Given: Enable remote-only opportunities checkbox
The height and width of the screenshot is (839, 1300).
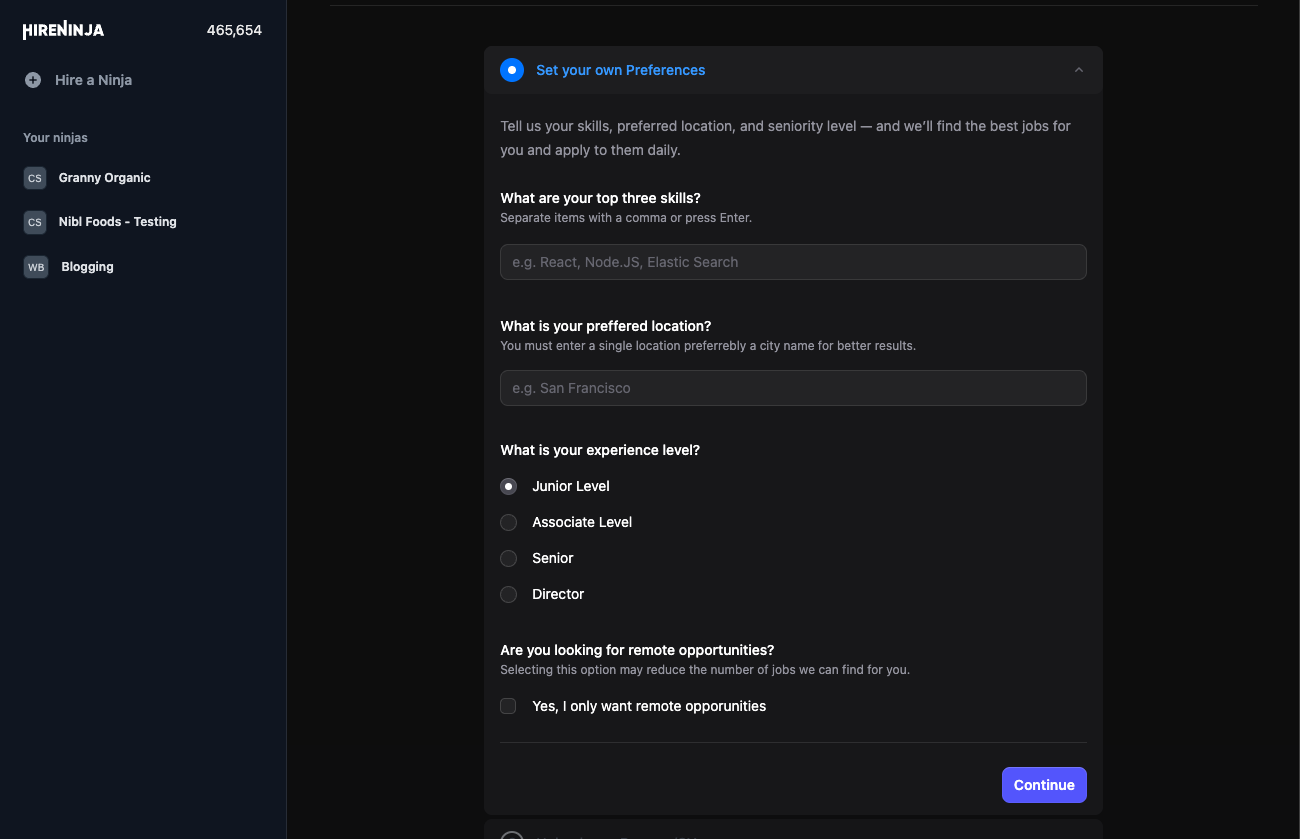Looking at the screenshot, I should pos(508,705).
